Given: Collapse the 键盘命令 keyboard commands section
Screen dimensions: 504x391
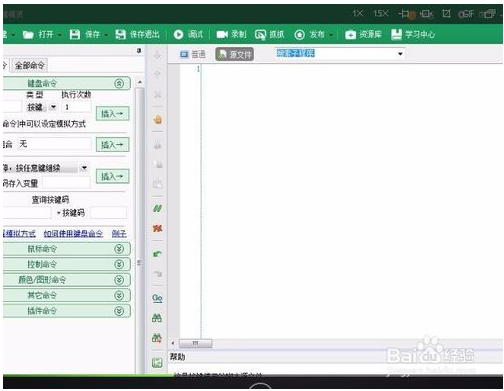Looking at the screenshot, I should coord(119,83).
